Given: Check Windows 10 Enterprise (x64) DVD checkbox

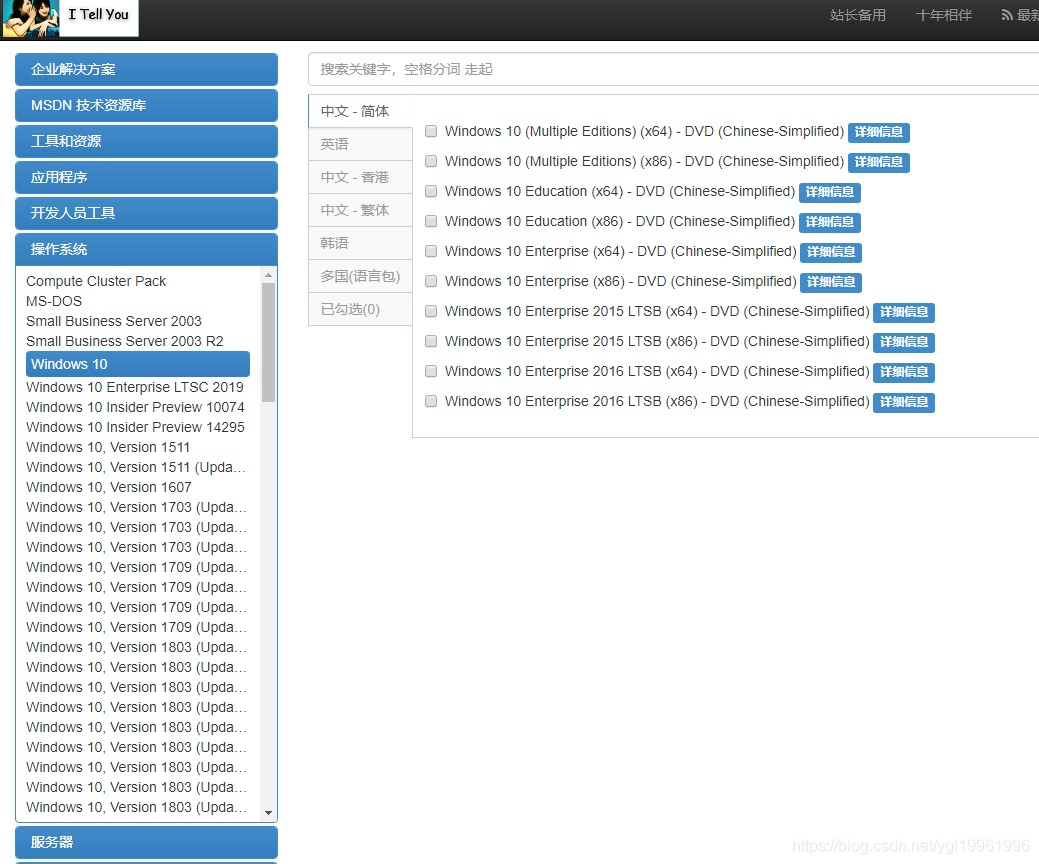Looking at the screenshot, I should point(431,251).
